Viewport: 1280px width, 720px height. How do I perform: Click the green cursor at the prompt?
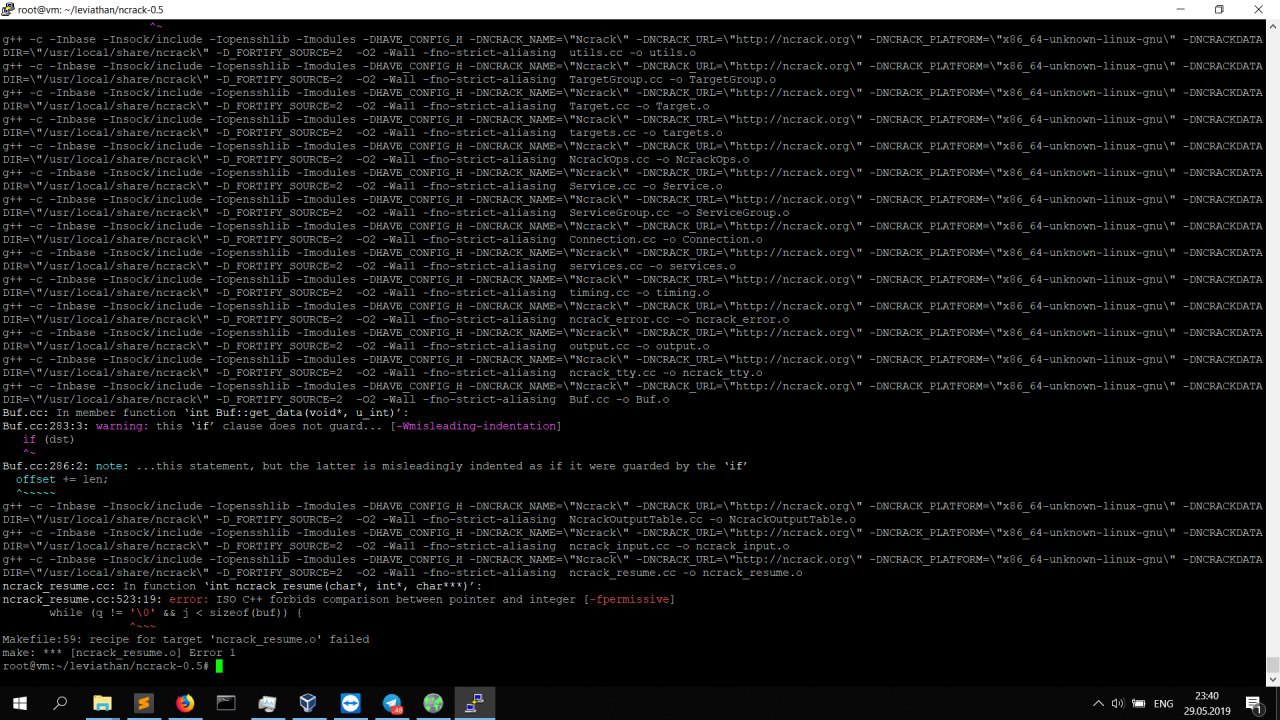pyautogui.click(x=219, y=666)
